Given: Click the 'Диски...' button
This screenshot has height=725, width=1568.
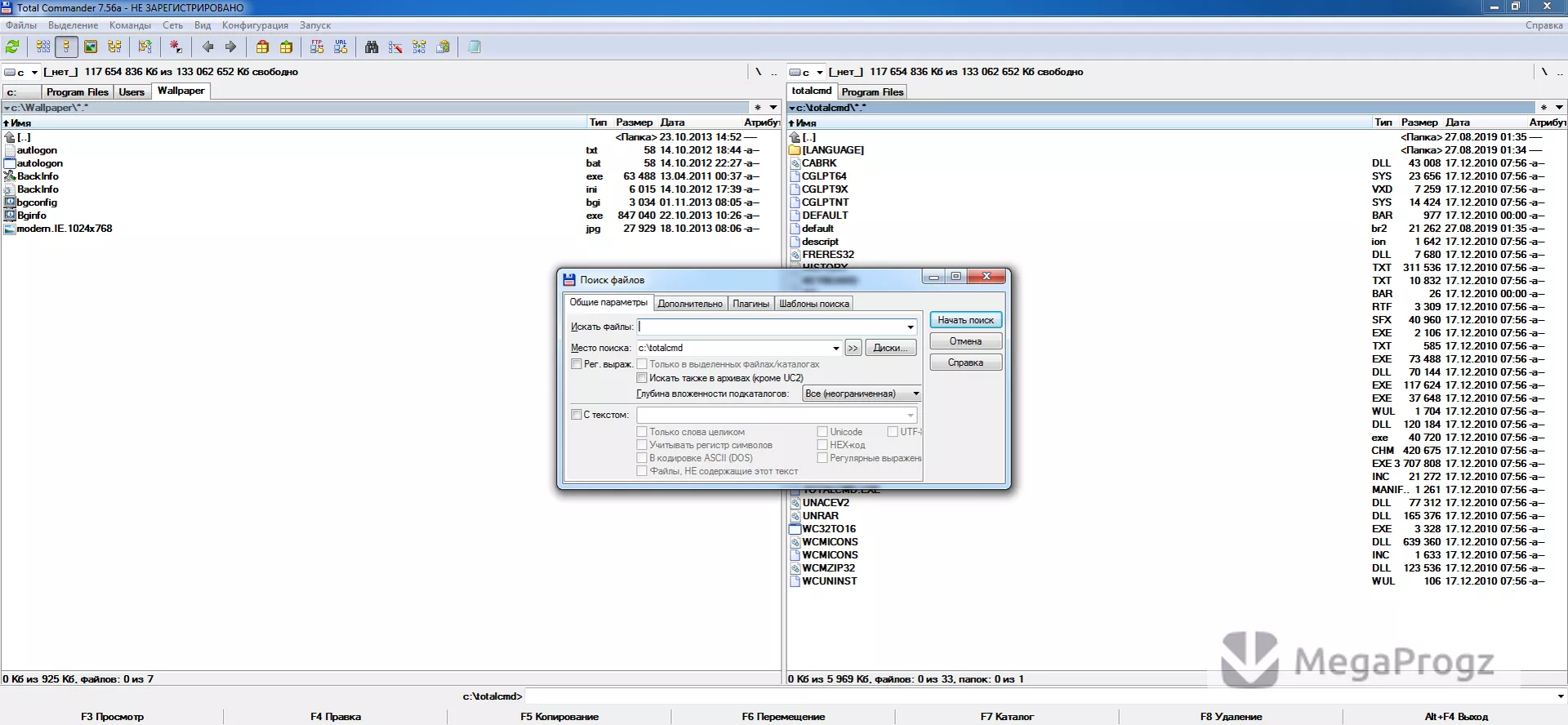Looking at the screenshot, I should pos(890,348).
